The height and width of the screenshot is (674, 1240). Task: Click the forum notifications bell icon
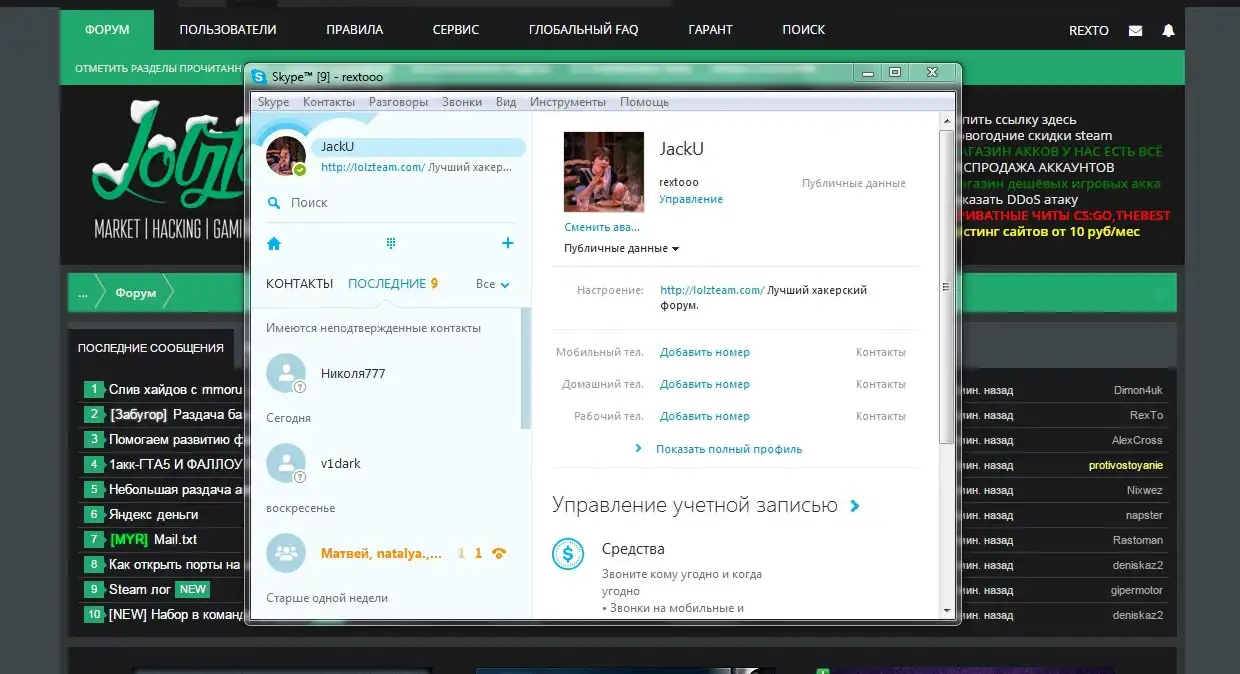pos(1168,30)
